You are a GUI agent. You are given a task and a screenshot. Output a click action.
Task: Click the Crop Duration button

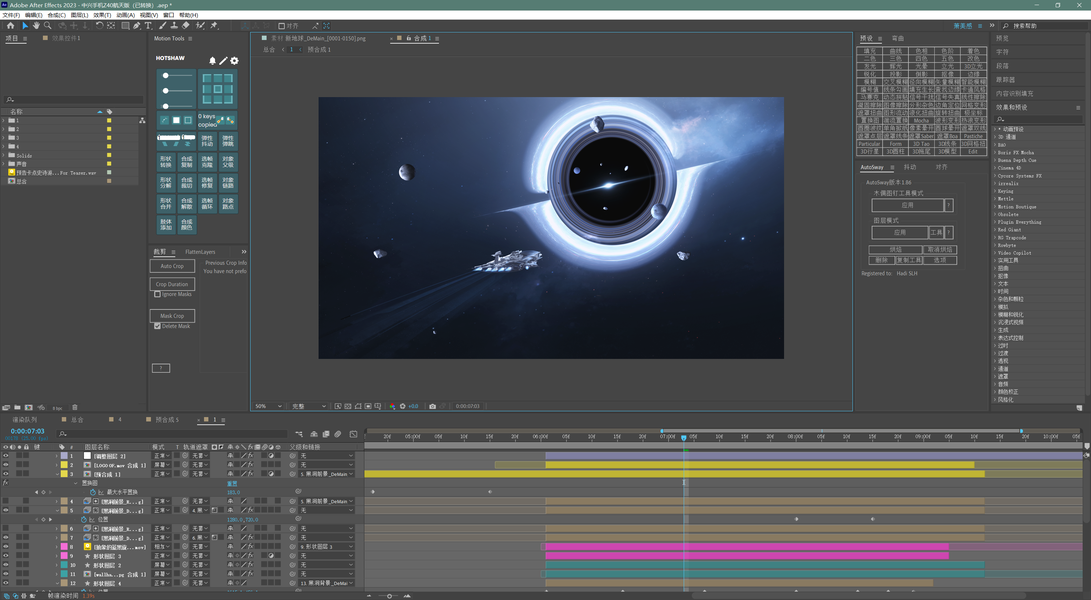173,284
